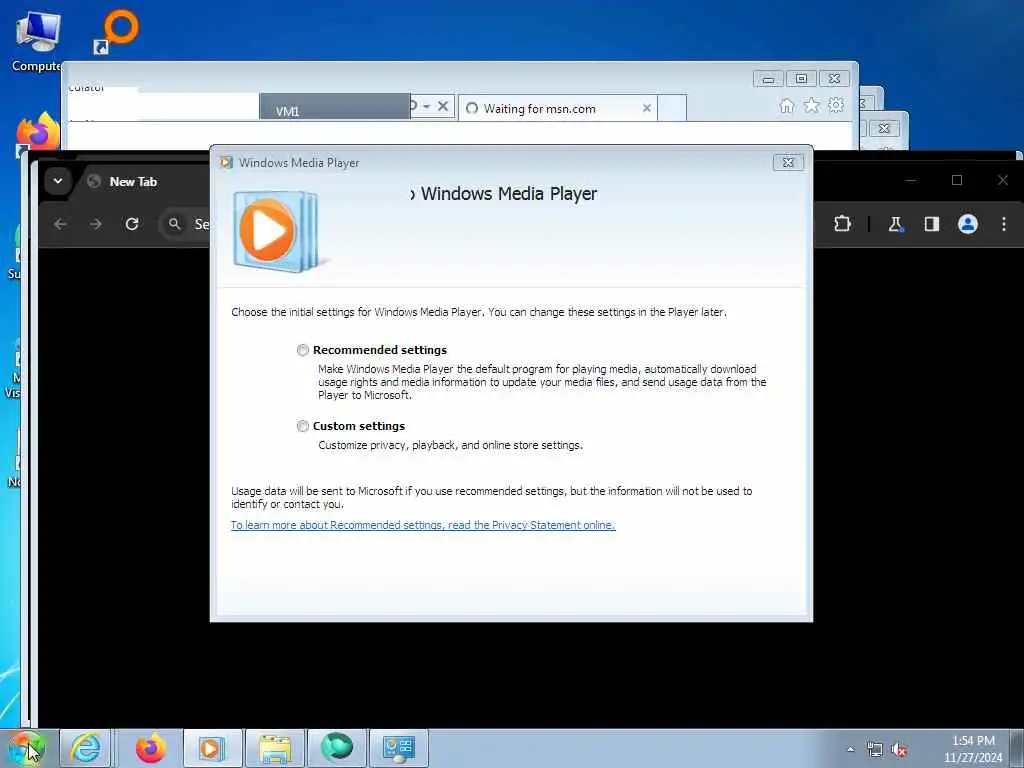Click the X stop button in IE's address bar

[x=443, y=106]
